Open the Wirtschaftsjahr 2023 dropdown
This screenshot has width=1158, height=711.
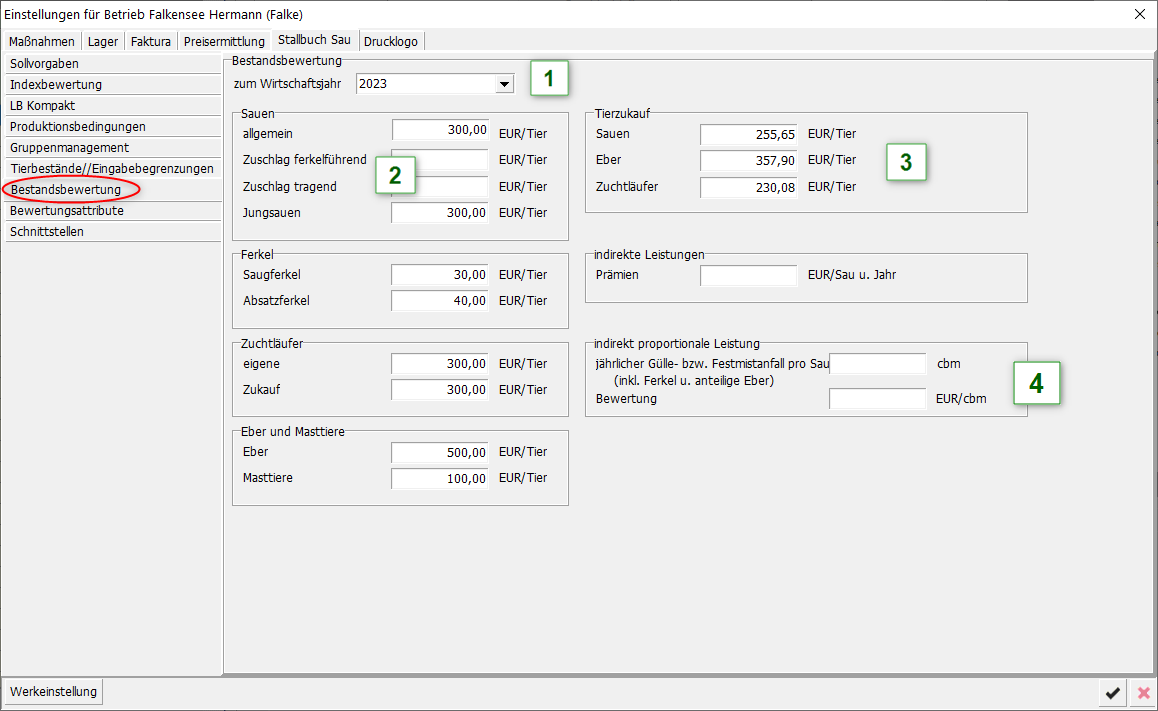click(x=504, y=84)
